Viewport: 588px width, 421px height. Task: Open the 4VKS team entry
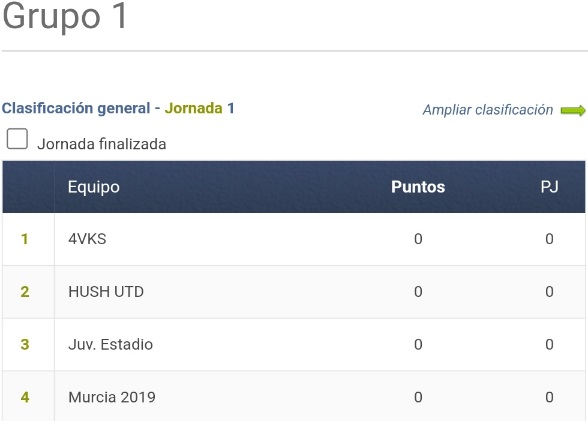pos(87,239)
